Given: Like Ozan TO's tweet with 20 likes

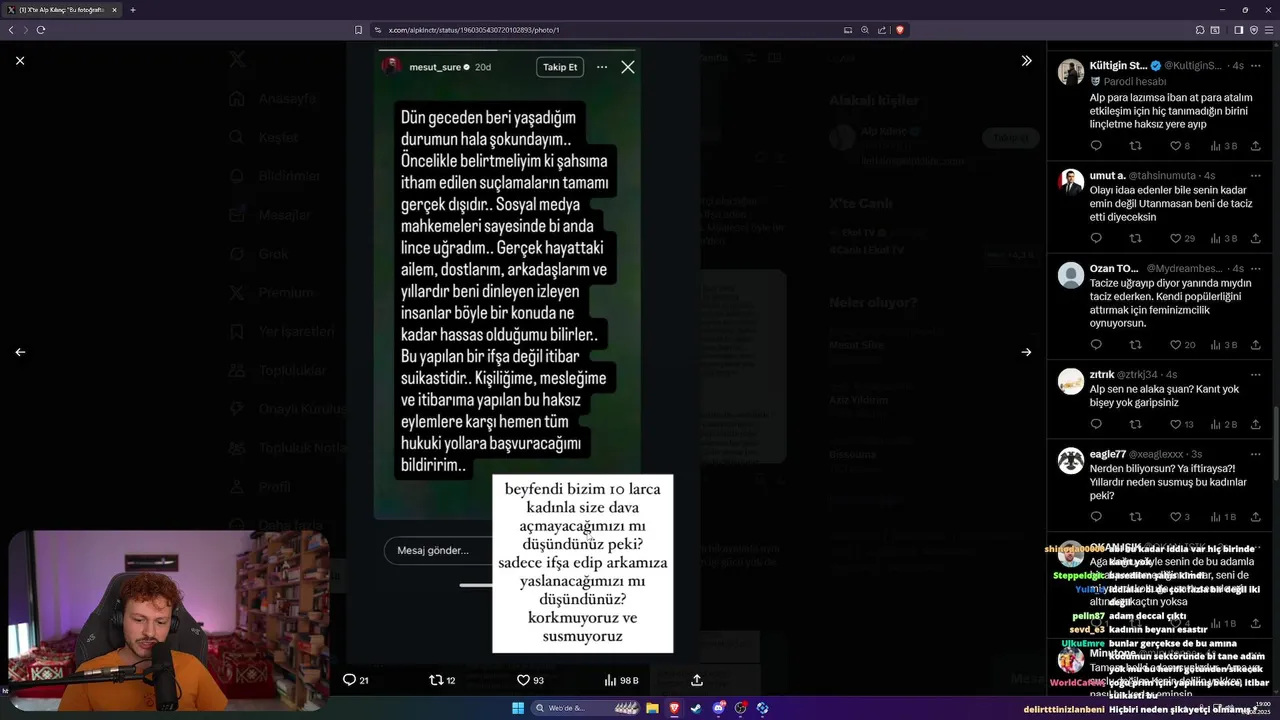Looking at the screenshot, I should click(x=1182, y=345).
